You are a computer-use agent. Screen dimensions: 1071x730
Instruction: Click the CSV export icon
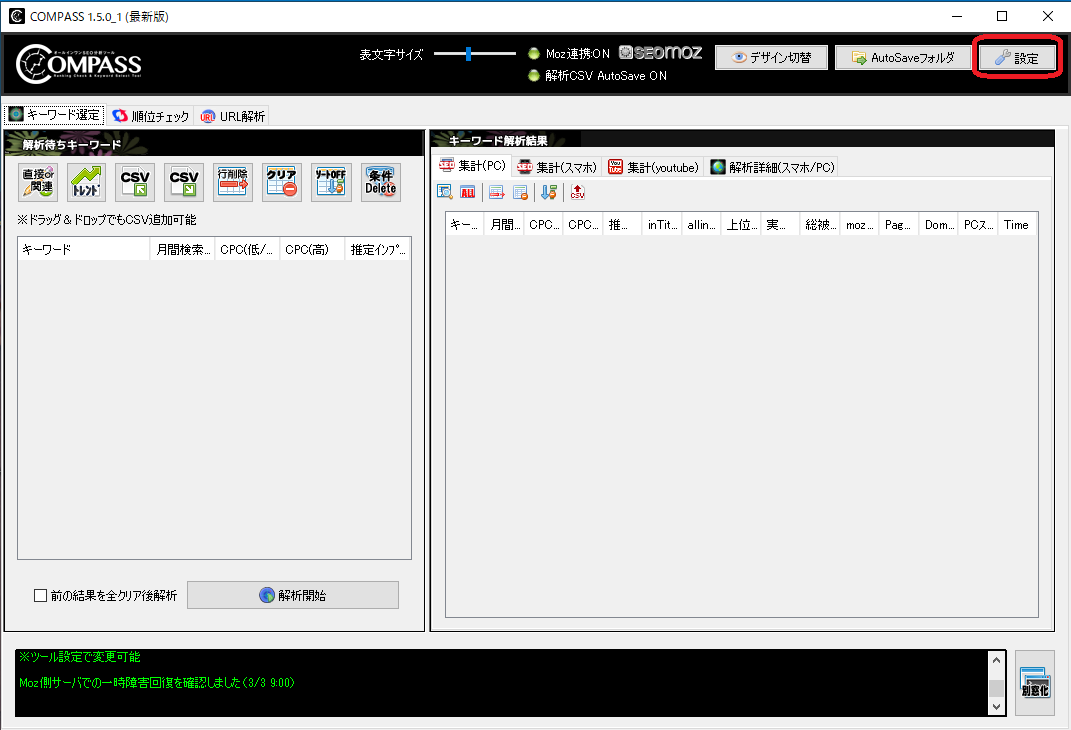coord(183,182)
